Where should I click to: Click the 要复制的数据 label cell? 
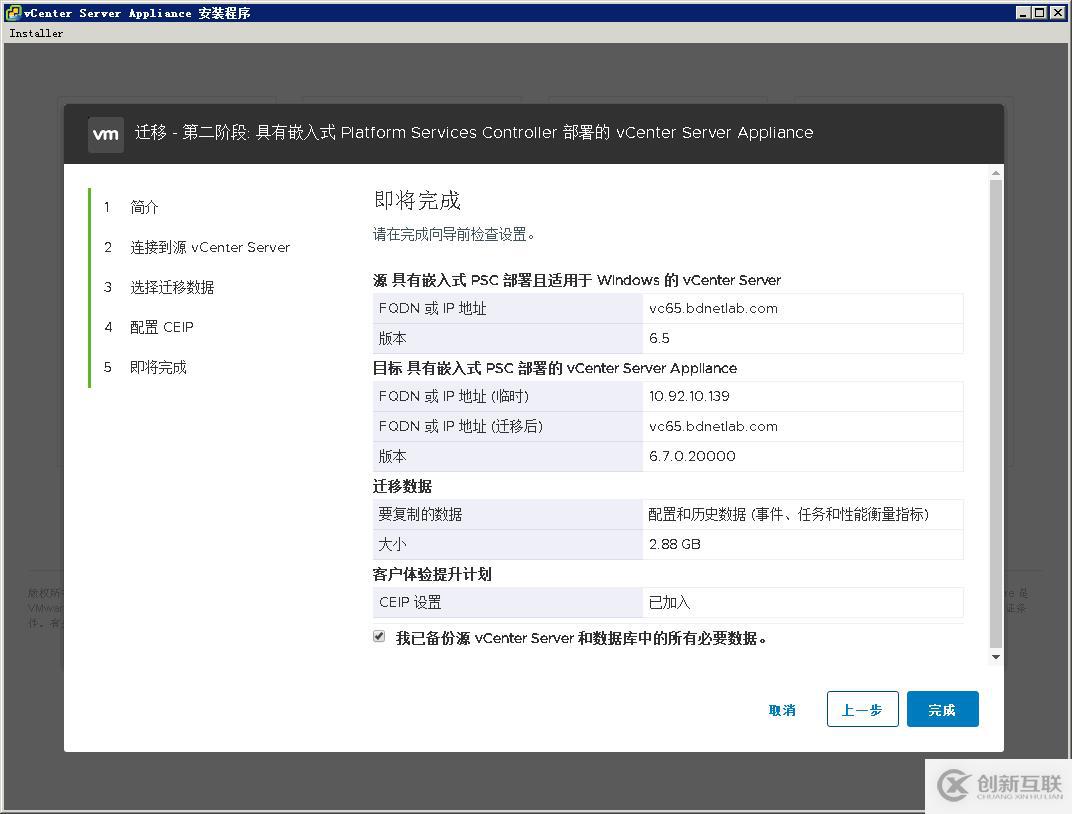pyautogui.click(x=507, y=514)
